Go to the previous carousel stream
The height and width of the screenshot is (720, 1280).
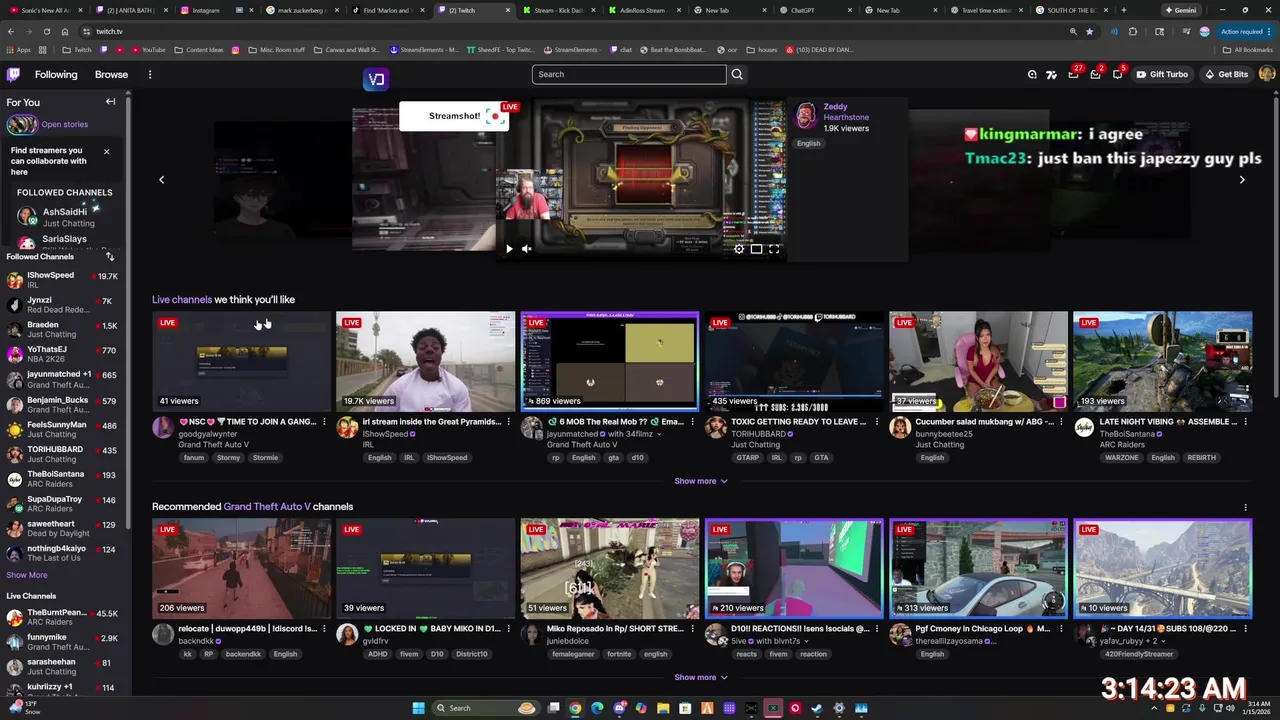(161, 180)
